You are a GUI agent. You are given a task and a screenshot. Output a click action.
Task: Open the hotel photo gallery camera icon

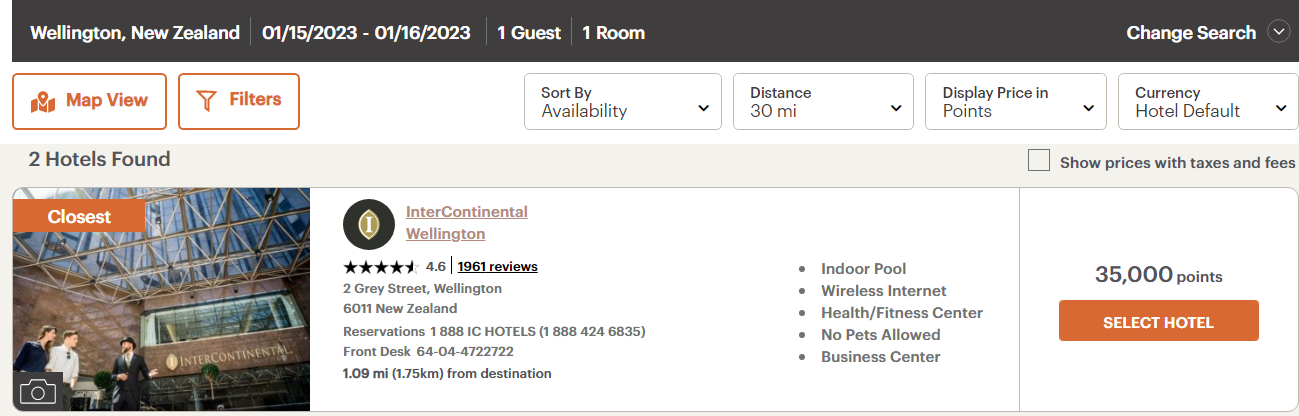[38, 391]
